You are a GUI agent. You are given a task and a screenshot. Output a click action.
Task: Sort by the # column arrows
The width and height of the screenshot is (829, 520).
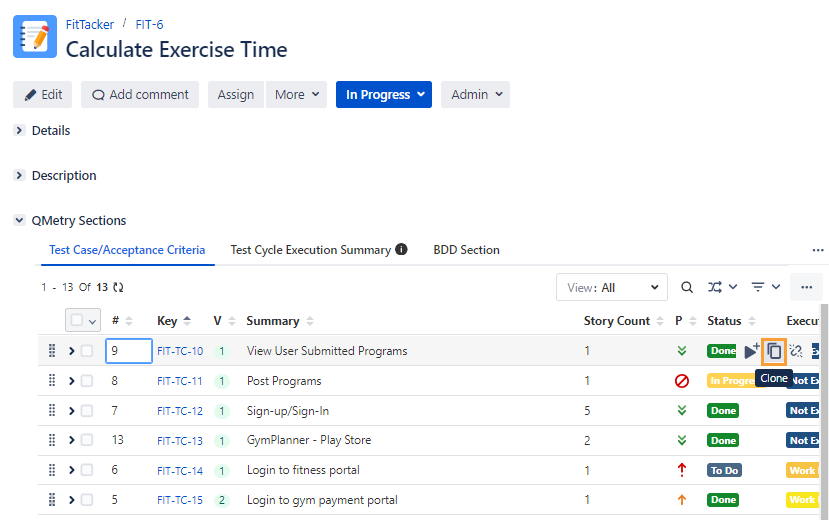128,321
